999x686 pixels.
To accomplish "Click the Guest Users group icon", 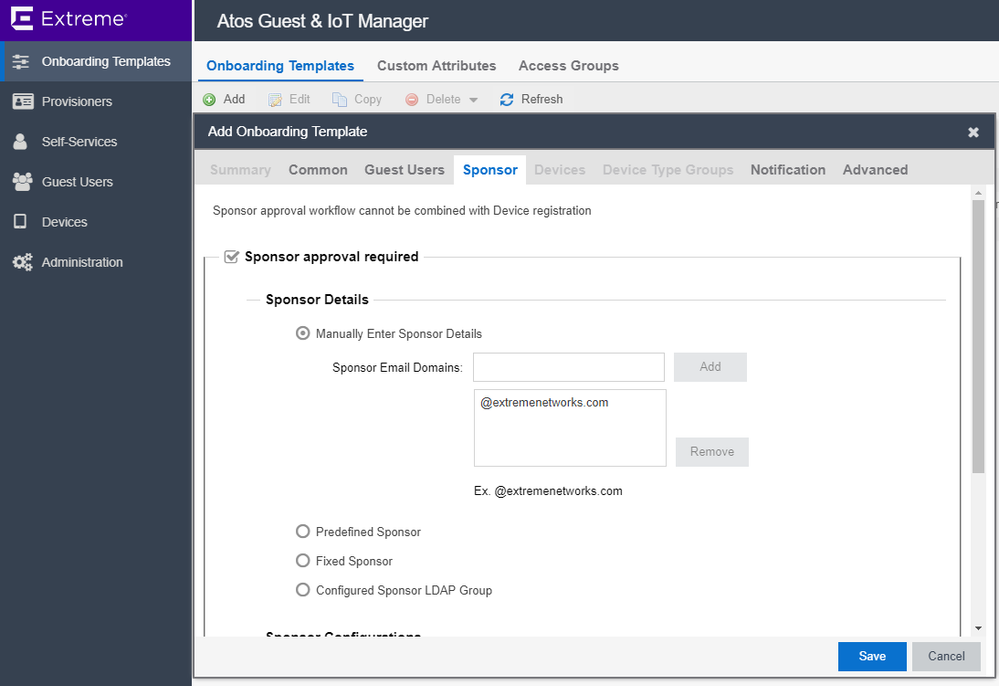I will pos(22,182).
